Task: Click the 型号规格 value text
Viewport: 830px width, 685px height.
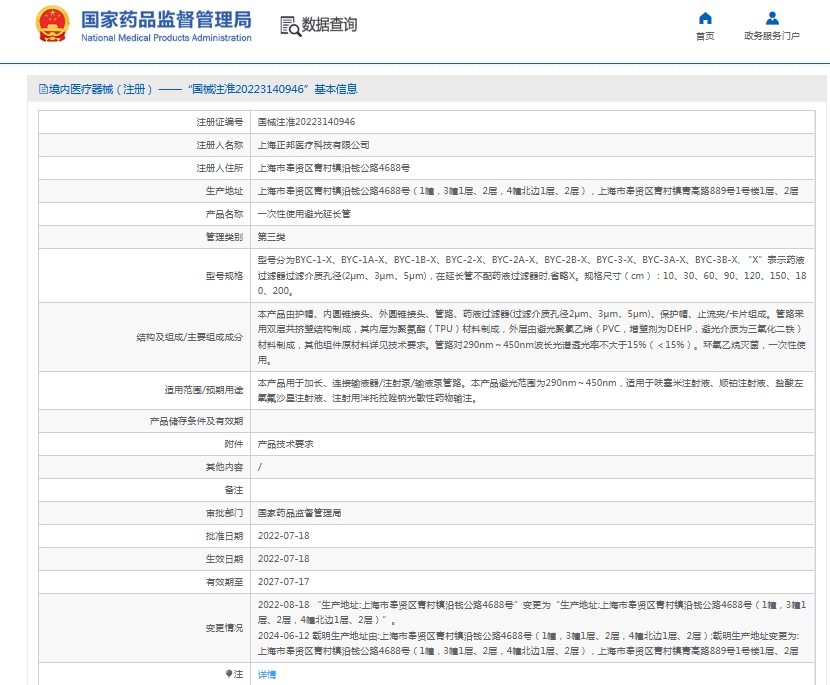Action: 532,275
